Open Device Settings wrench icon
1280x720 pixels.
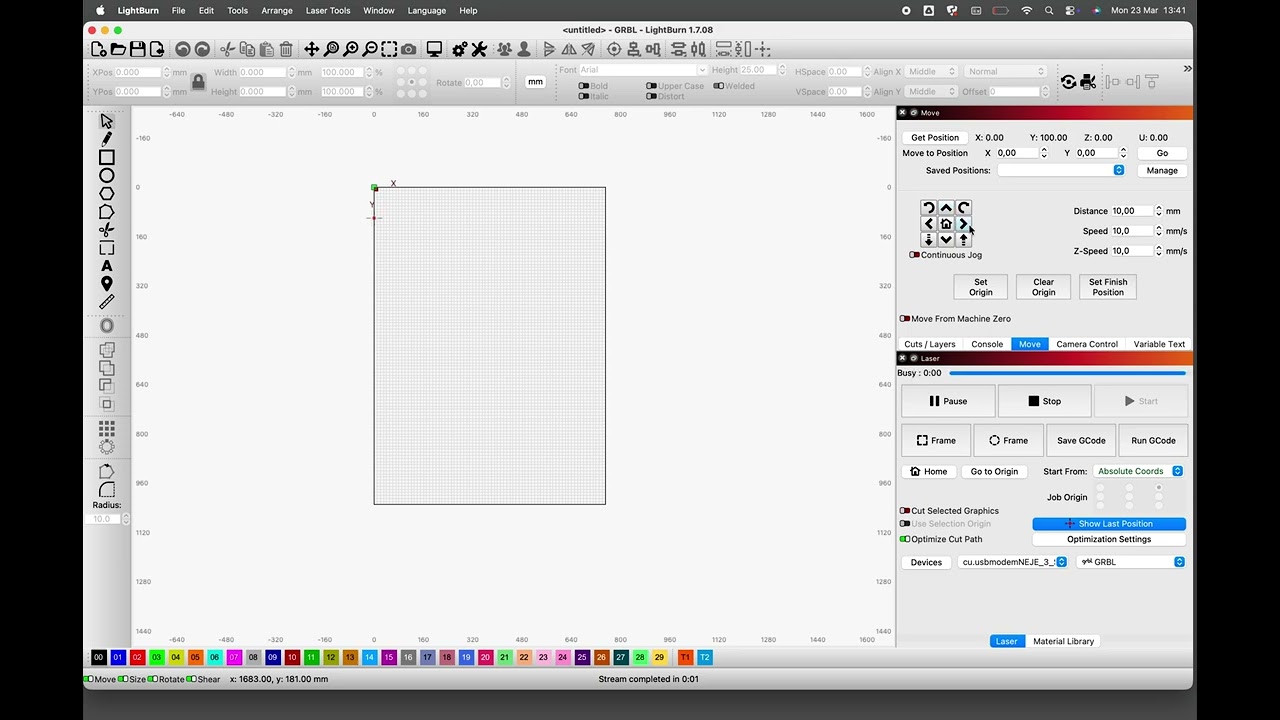[479, 49]
